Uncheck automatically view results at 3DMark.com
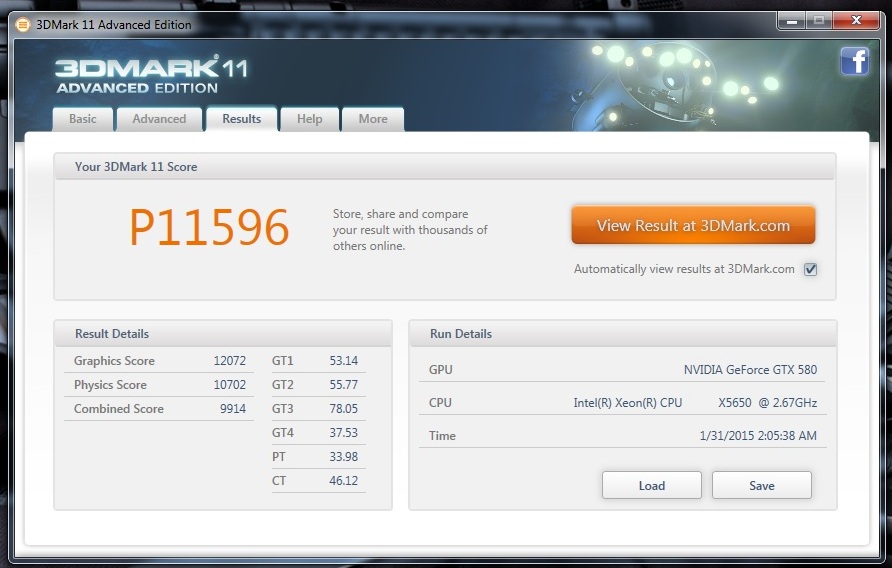Image resolution: width=892 pixels, height=568 pixels. click(x=810, y=269)
